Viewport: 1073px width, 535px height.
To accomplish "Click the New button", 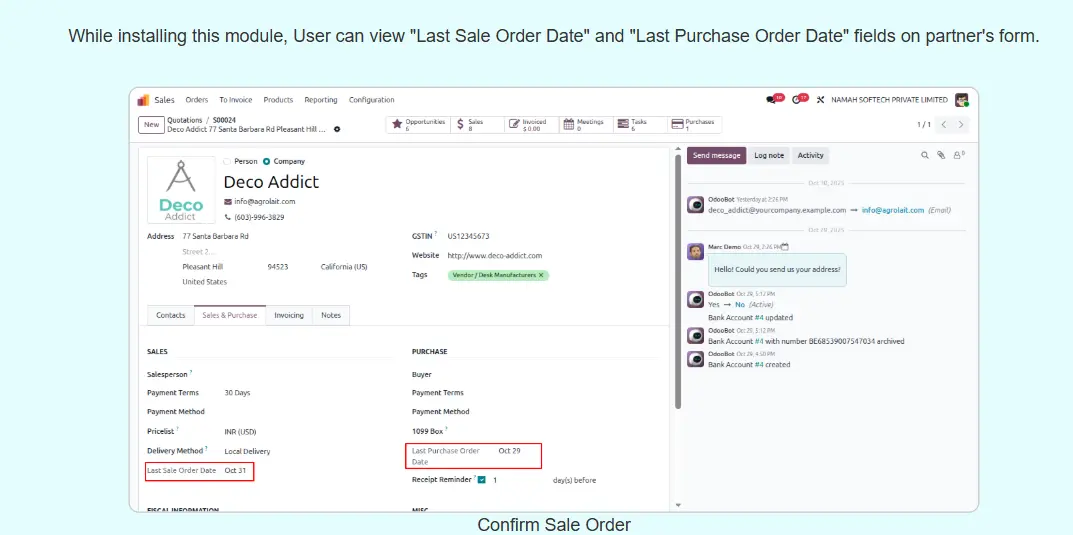I will click(x=151, y=125).
